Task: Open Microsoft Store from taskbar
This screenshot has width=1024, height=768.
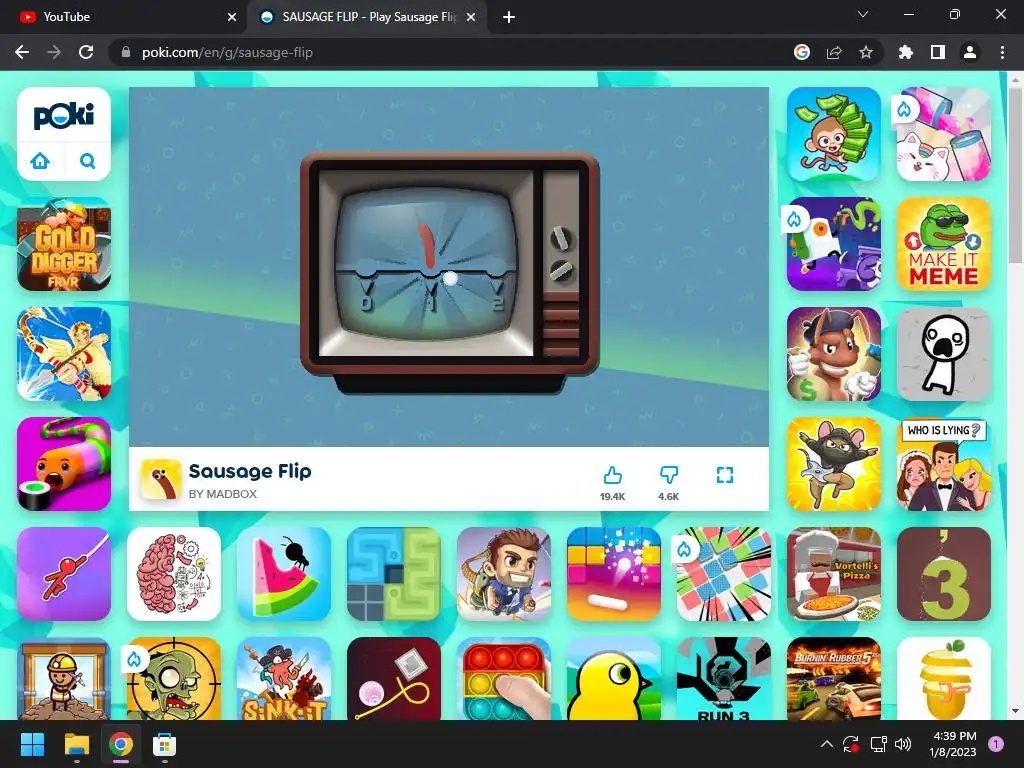Action: click(x=165, y=744)
